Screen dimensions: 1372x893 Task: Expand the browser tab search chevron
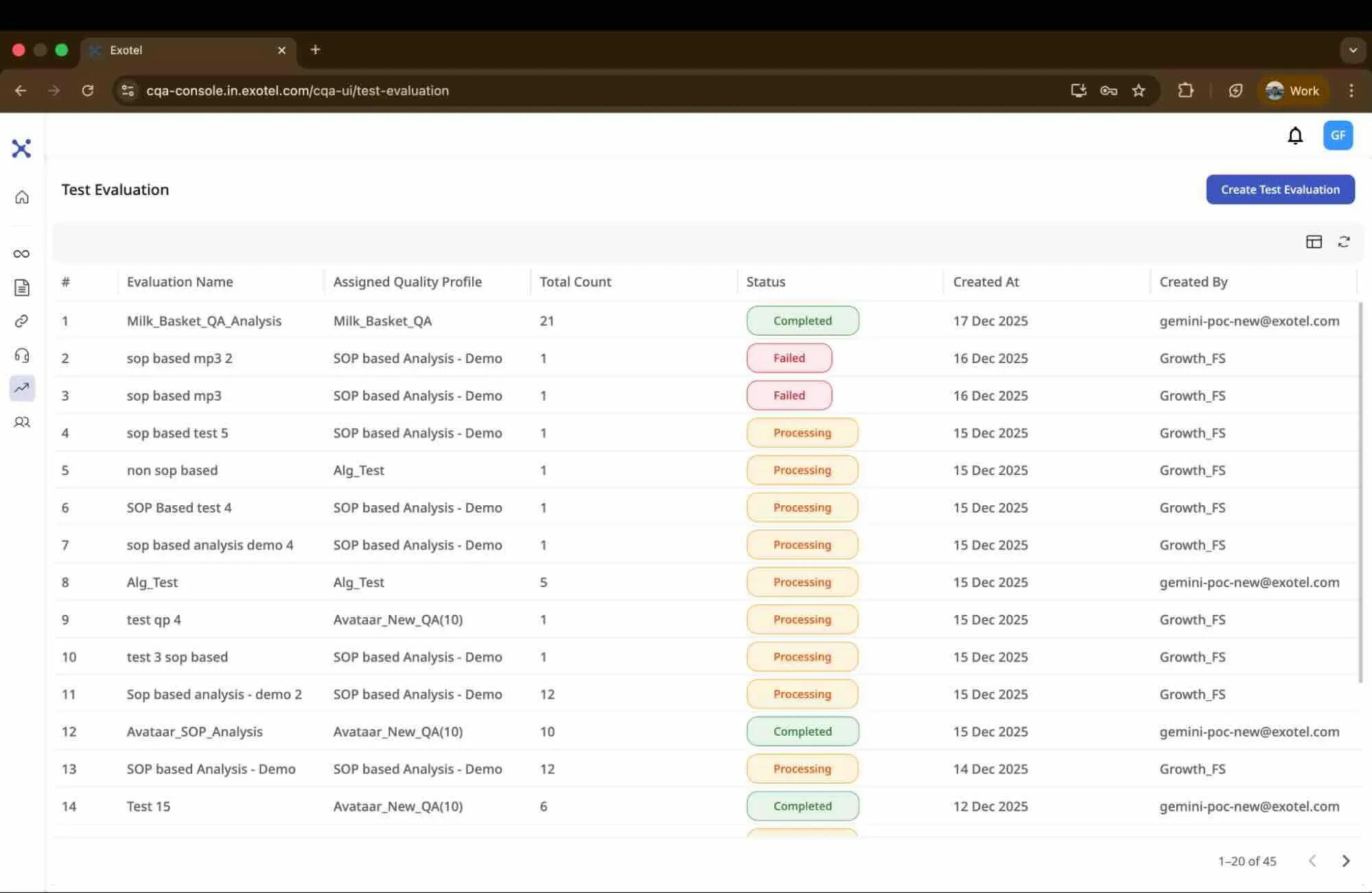pyautogui.click(x=1353, y=50)
